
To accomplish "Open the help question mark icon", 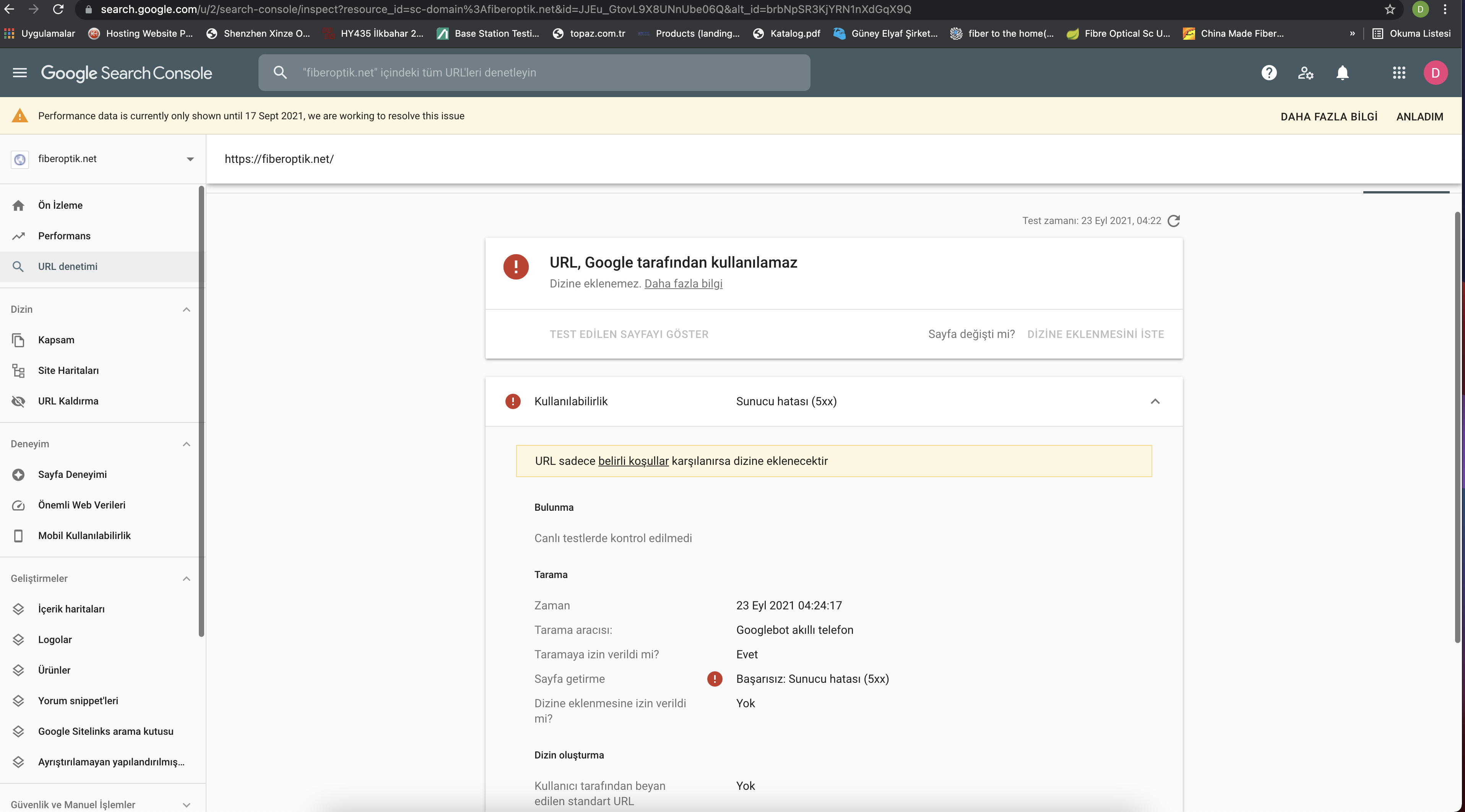I will tap(1269, 73).
